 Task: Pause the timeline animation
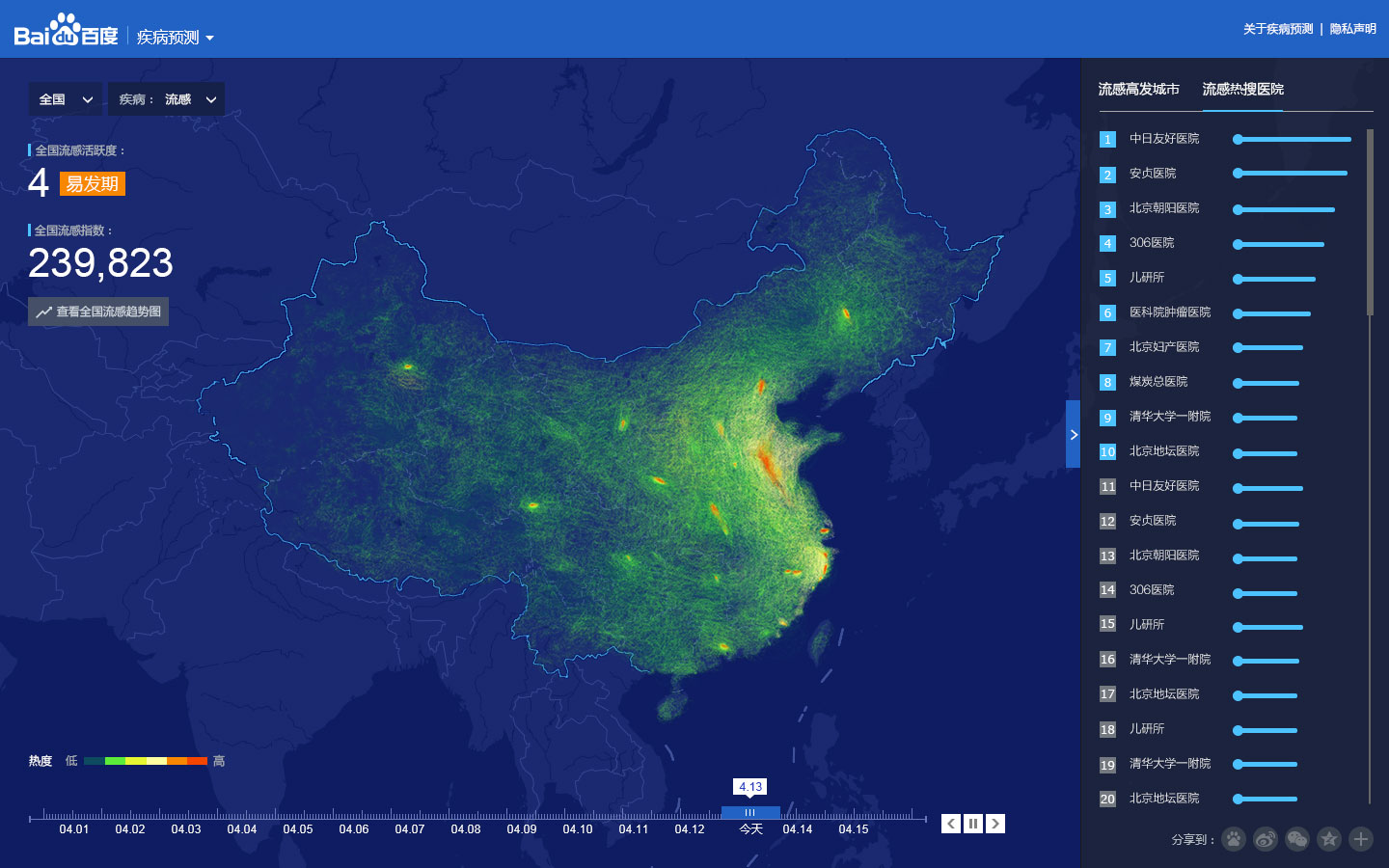point(973,824)
